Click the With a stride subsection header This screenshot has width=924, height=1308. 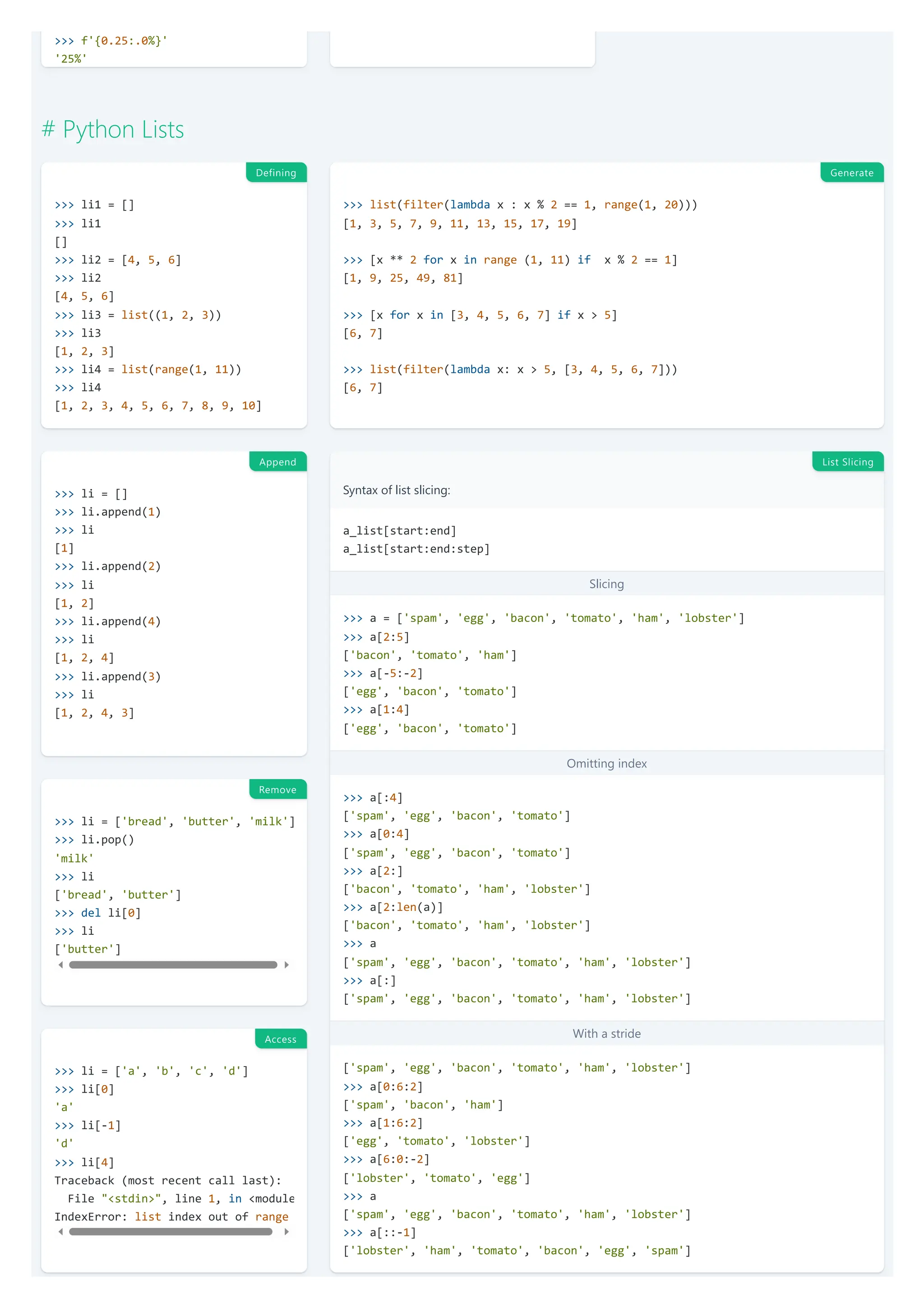pos(606,1033)
